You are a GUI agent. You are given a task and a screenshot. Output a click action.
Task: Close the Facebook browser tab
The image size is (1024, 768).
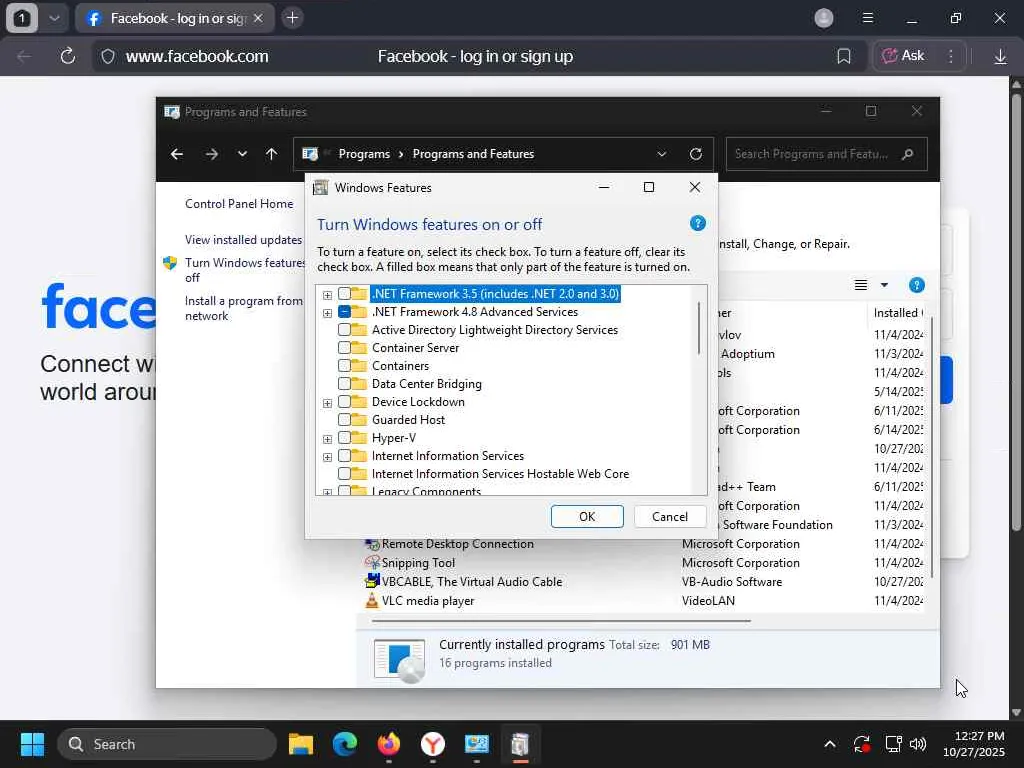(258, 18)
